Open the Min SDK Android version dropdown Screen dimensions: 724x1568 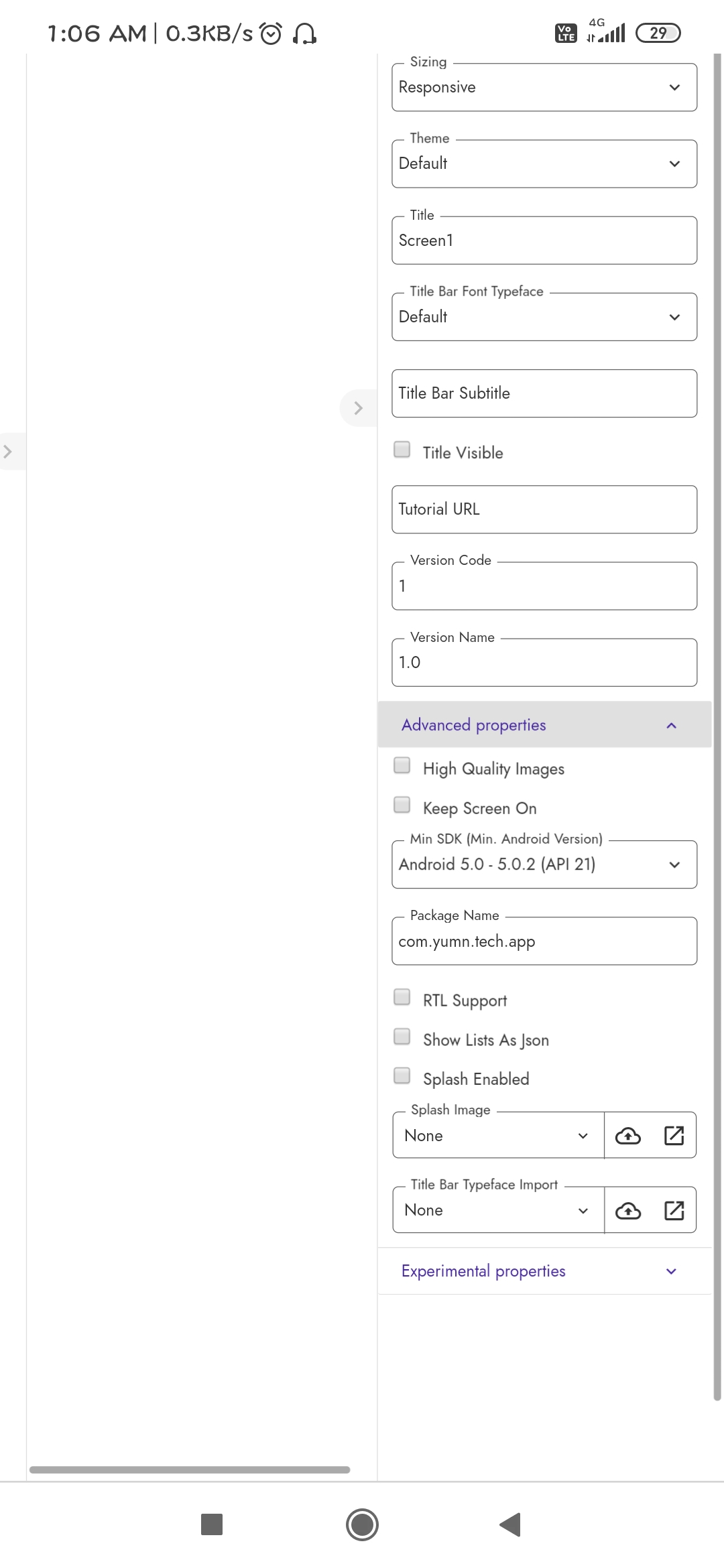544,864
